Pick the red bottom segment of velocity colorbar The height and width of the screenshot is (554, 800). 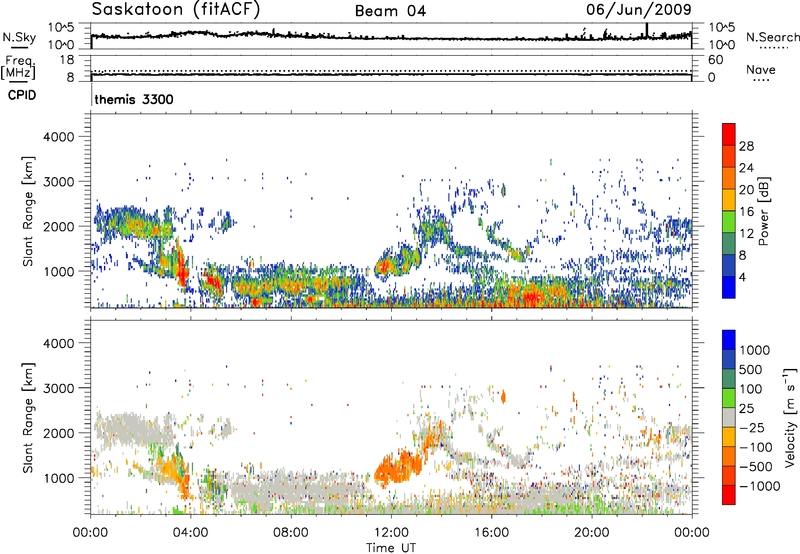coord(729,495)
